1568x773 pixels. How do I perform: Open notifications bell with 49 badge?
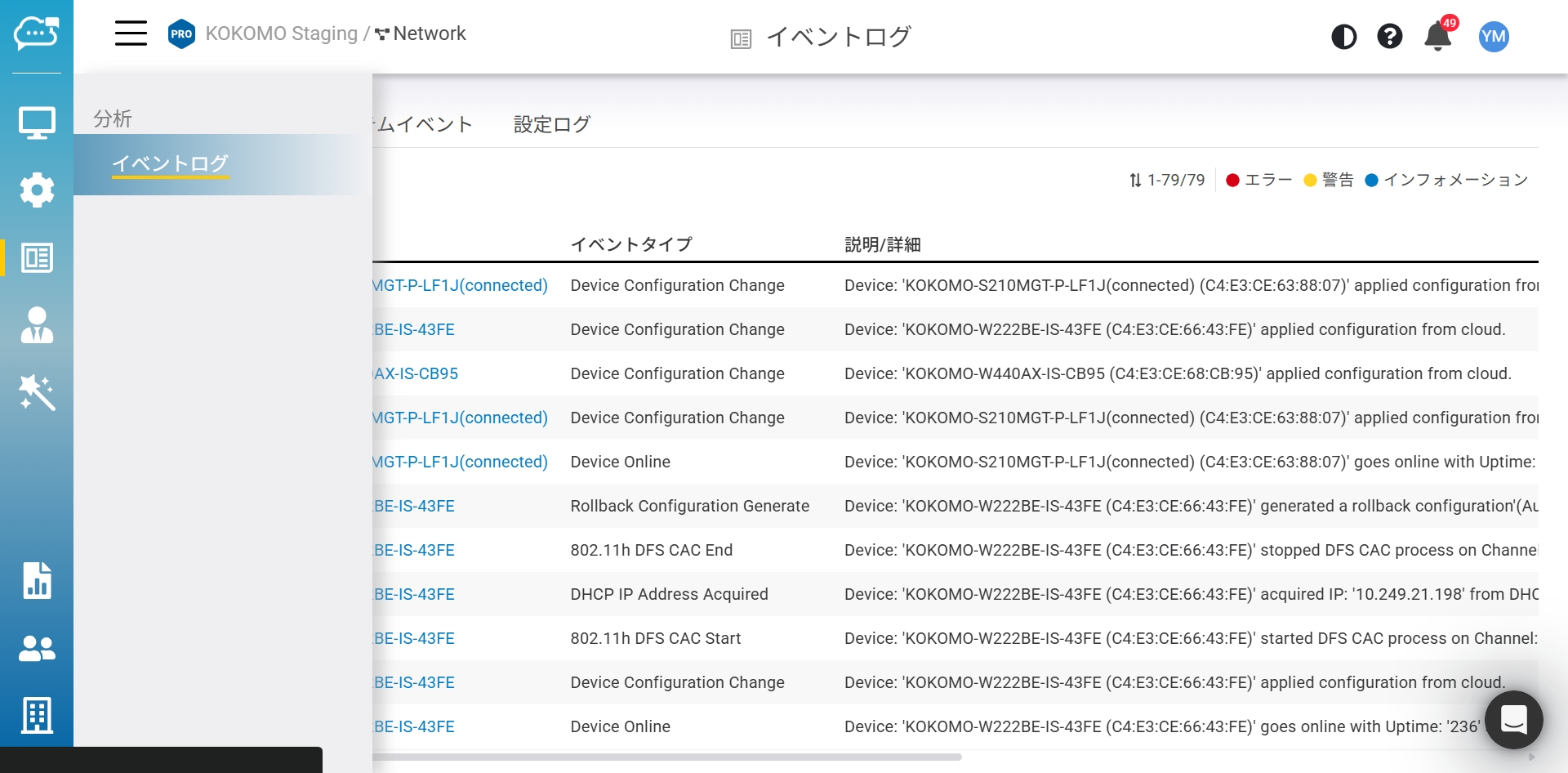point(1437,37)
